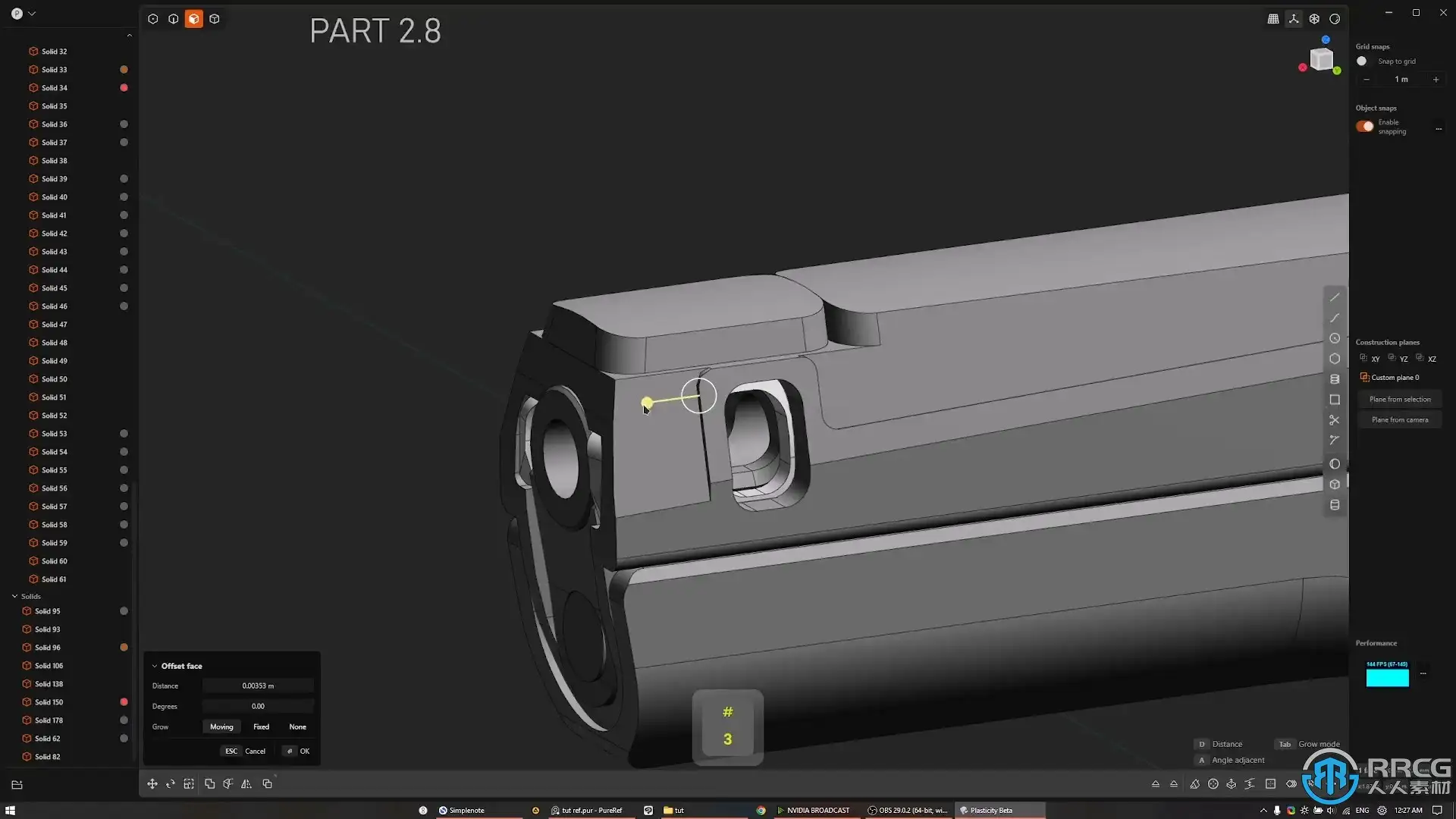Click the Distance value input field

258,686
